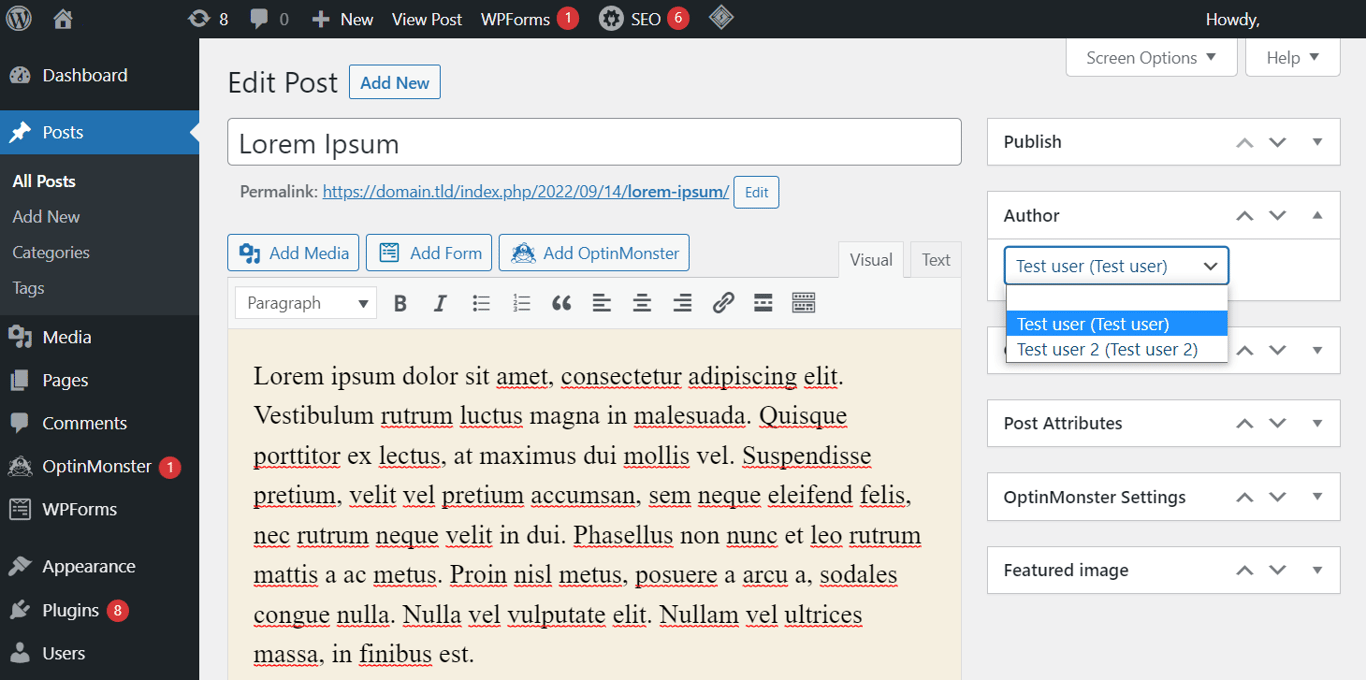Click the post title field
Image resolution: width=1366 pixels, height=680 pixels.
pyautogui.click(x=594, y=141)
